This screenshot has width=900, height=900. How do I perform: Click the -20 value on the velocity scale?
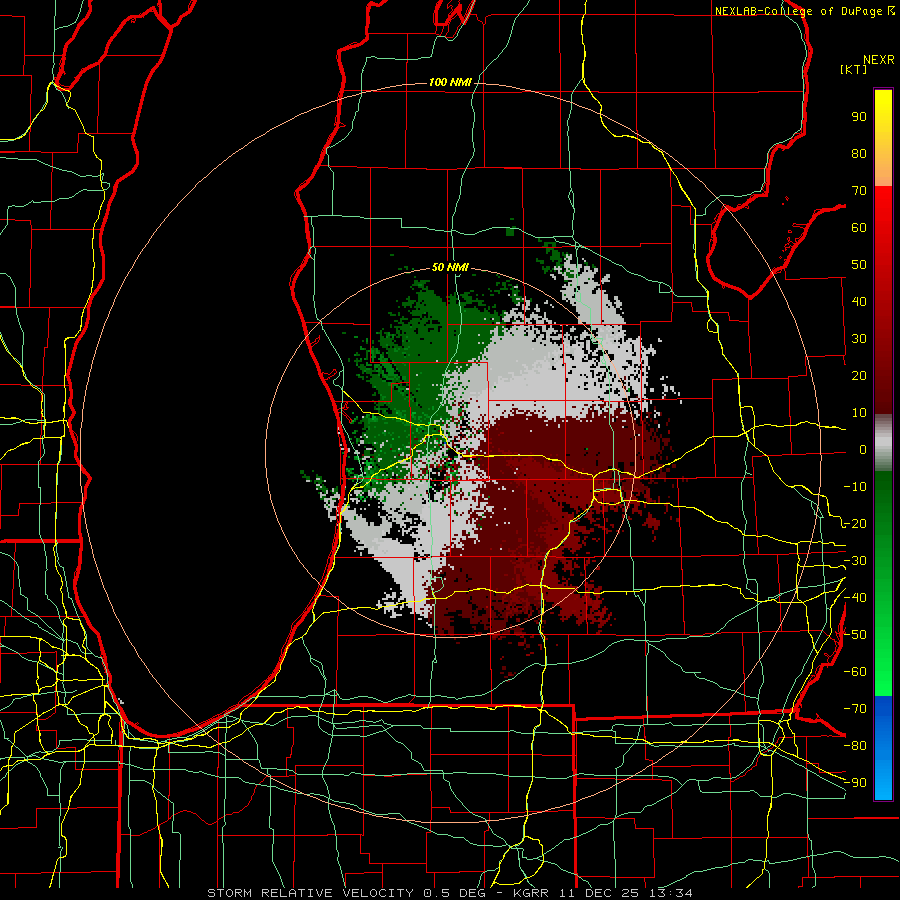click(855, 524)
